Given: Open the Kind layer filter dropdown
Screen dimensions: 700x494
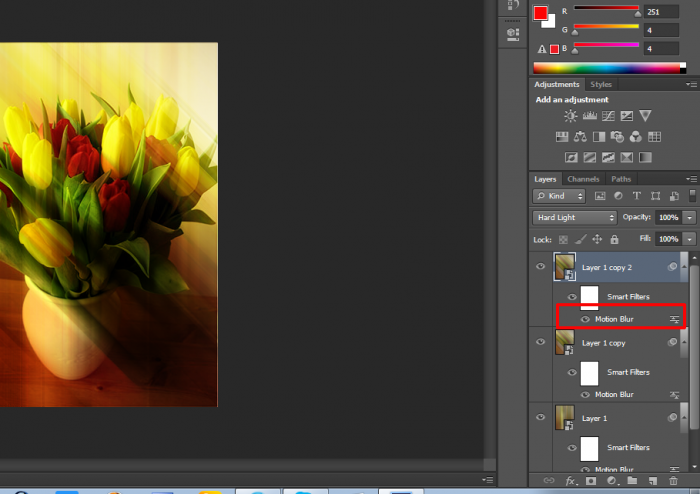Looking at the screenshot, I should pyautogui.click(x=559, y=196).
